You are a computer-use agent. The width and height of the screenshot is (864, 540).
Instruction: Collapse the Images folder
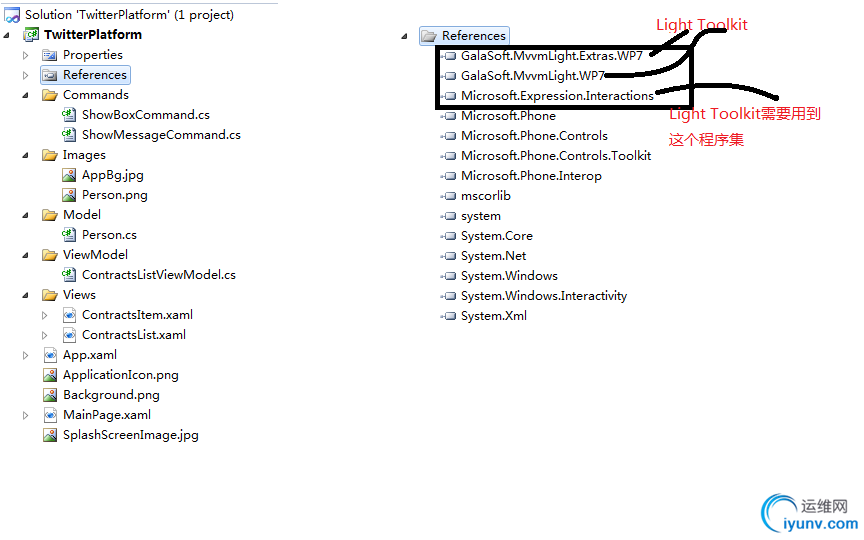coord(26,155)
